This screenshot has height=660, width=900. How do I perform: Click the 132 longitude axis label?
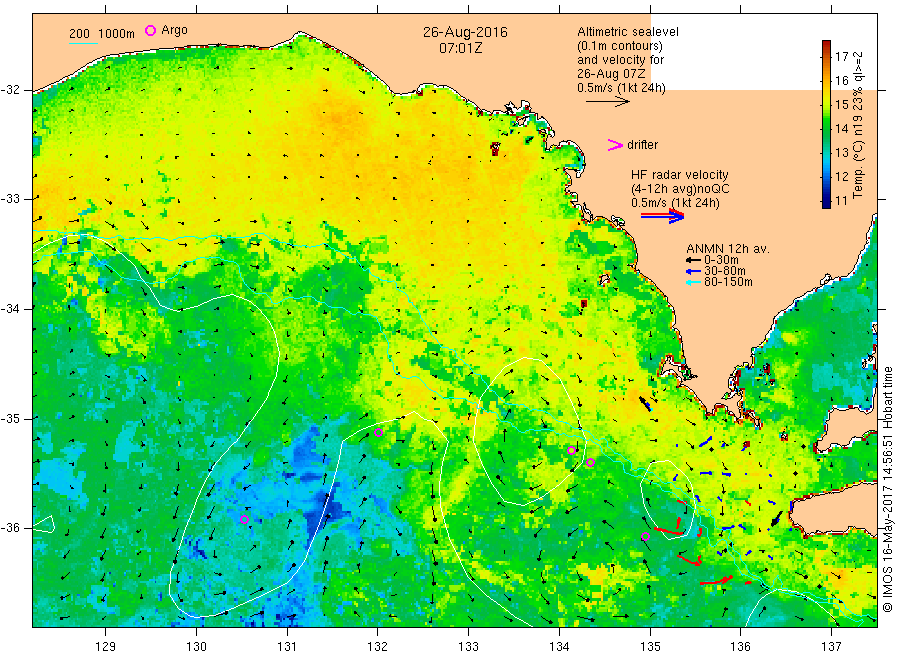click(378, 647)
